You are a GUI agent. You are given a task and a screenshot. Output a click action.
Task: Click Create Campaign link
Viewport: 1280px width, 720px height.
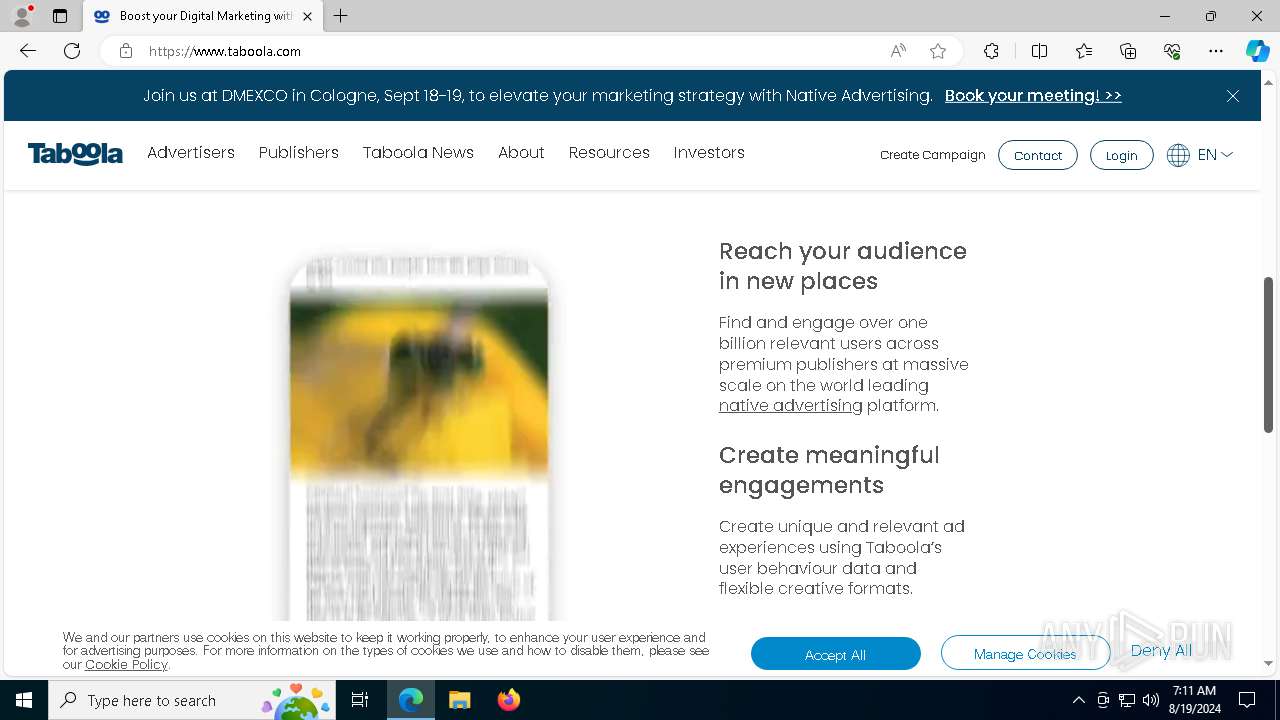933,155
